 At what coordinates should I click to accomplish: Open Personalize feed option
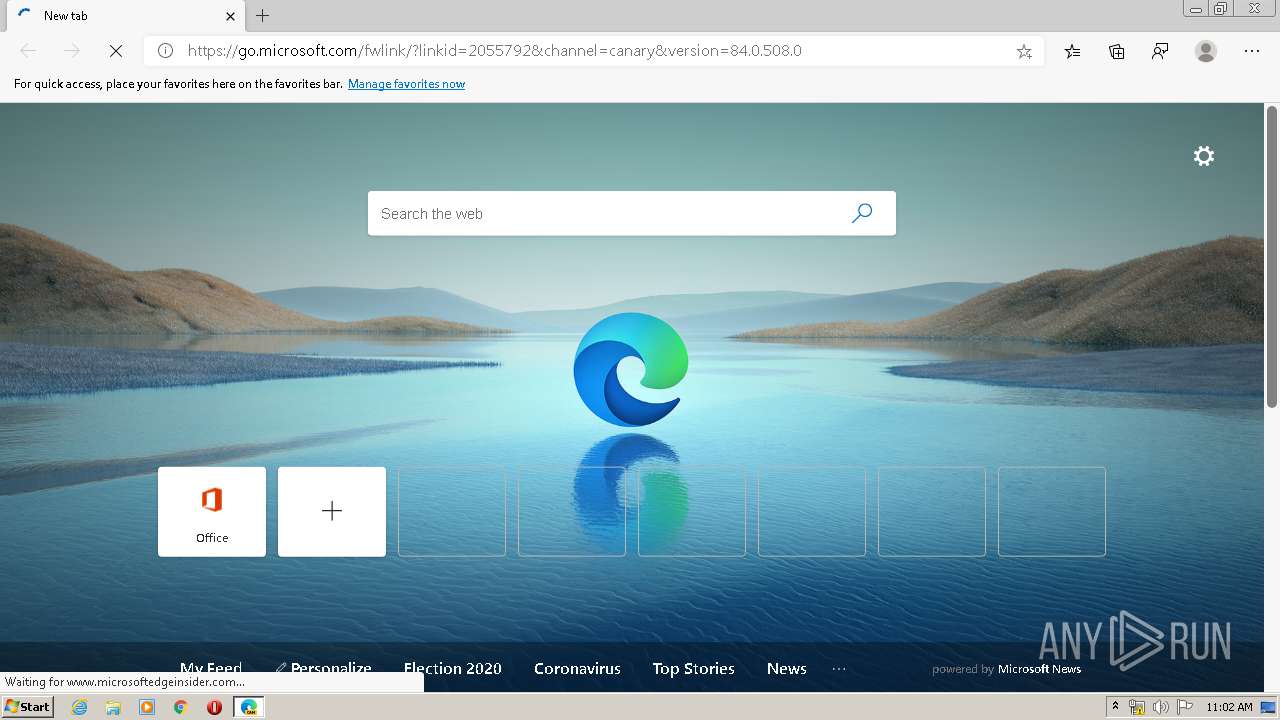[323, 668]
